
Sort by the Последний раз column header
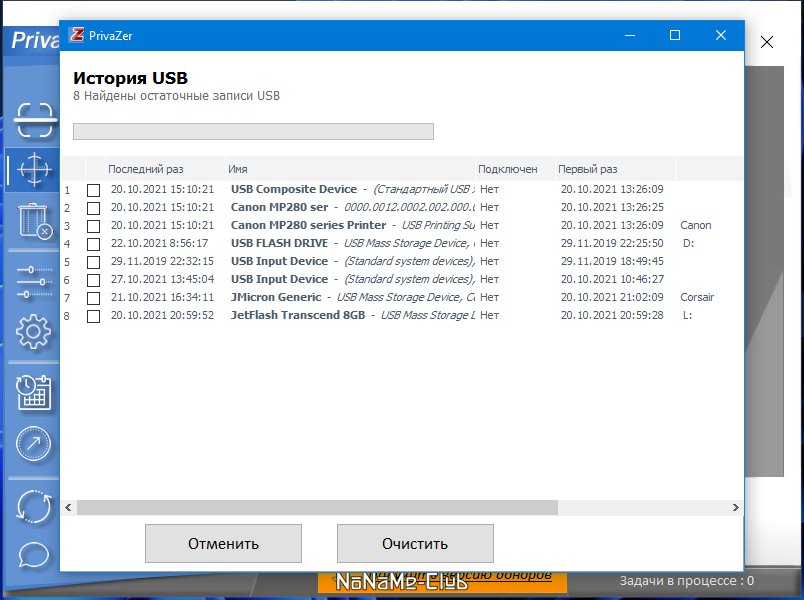165,169
